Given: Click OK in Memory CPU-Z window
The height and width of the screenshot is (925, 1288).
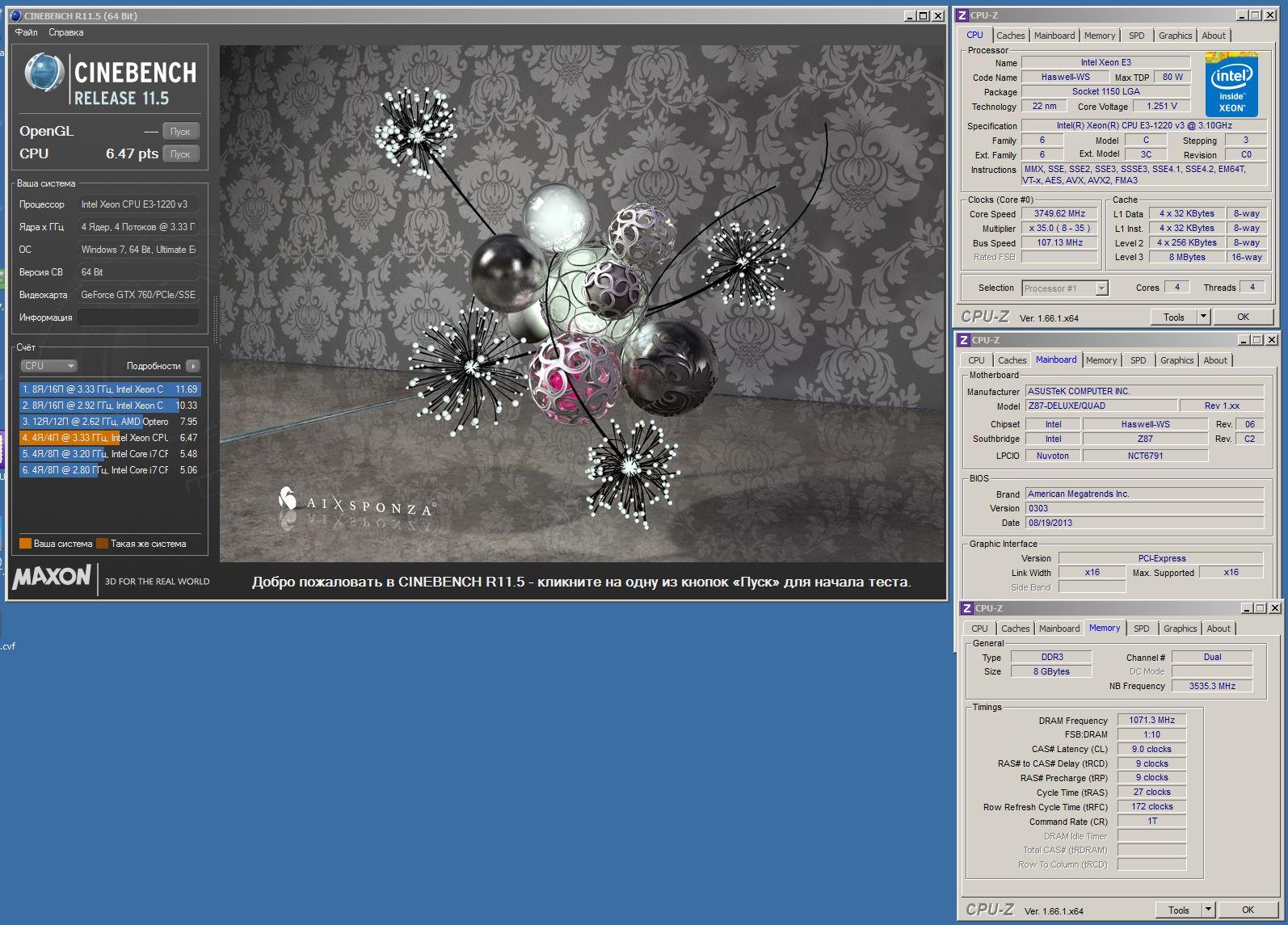Looking at the screenshot, I should point(1248,910).
